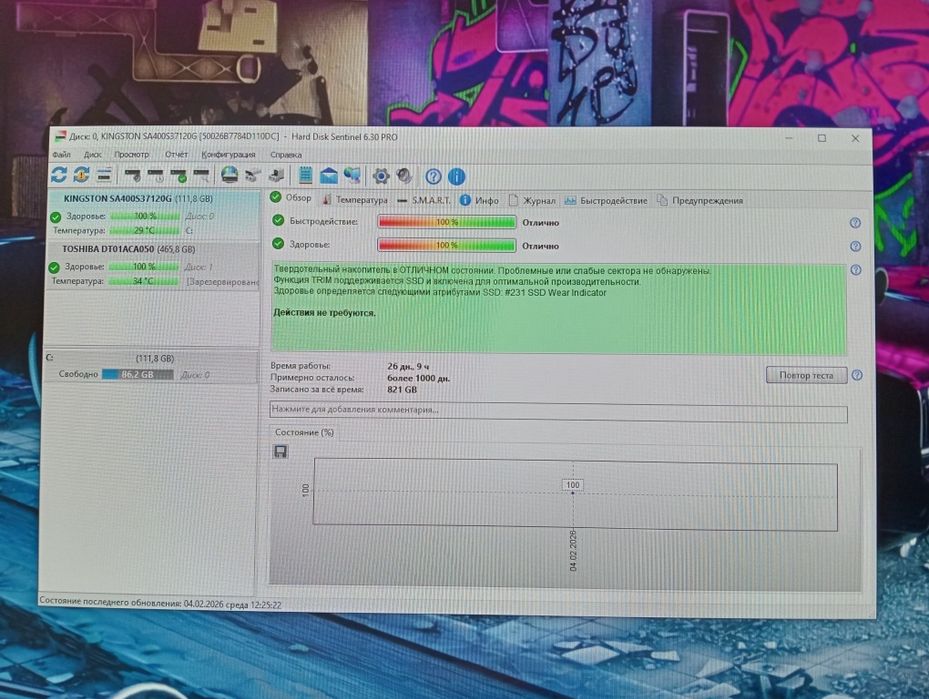The width and height of the screenshot is (929, 699).
Task: Select the Состояние (%) graph tab
Action: [304, 432]
